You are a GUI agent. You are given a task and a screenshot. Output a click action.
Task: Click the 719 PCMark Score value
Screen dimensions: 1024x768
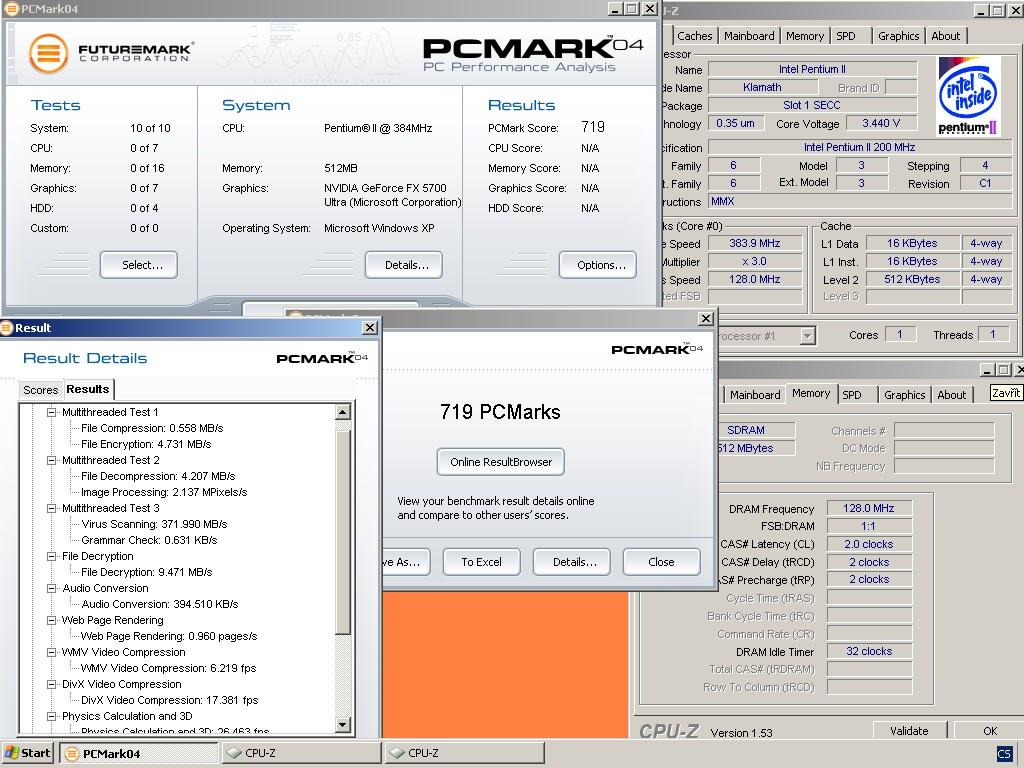click(x=593, y=127)
